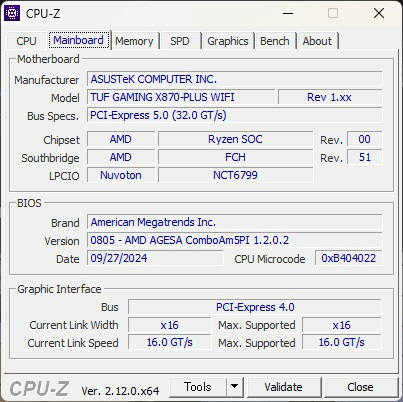Click southbridge vendor AMD field
The height and width of the screenshot is (402, 403).
pos(121,157)
